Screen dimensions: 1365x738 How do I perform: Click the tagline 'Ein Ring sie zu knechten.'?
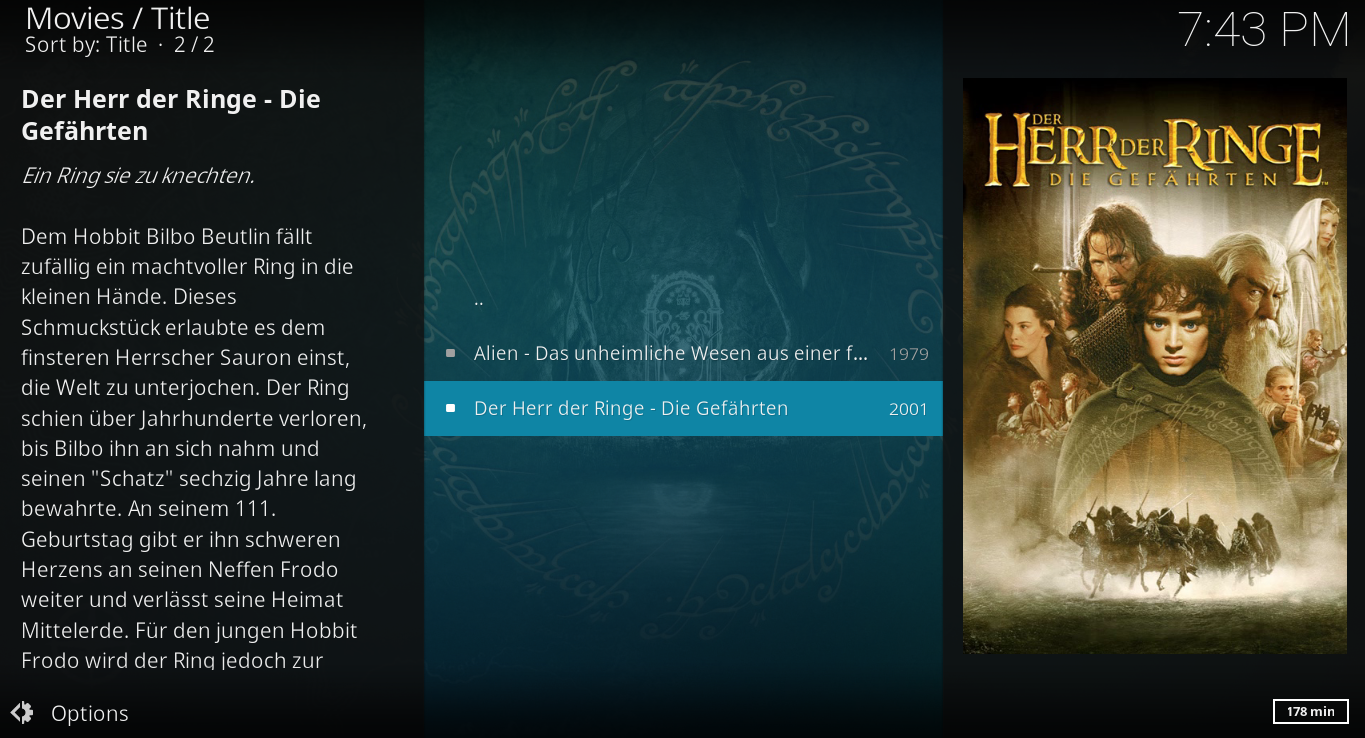(x=138, y=176)
